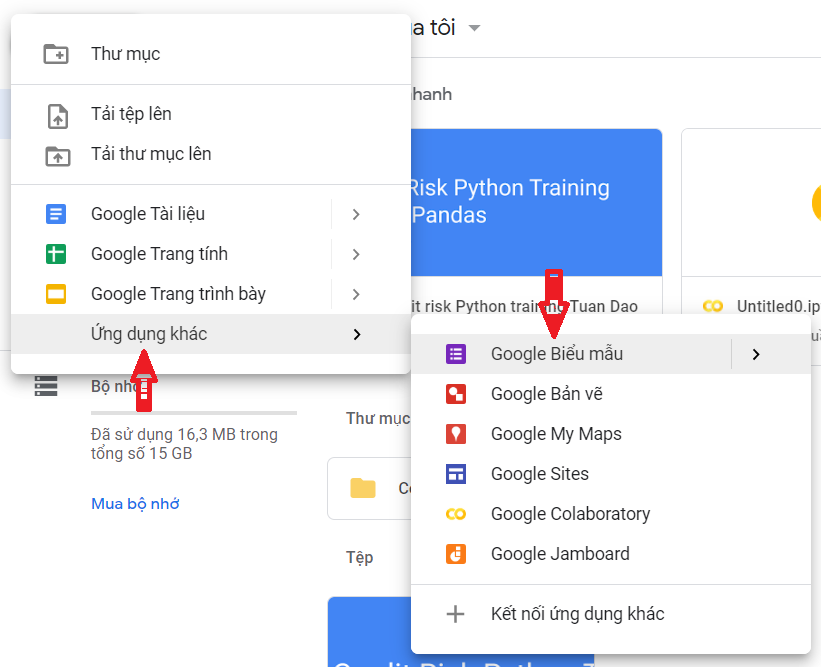Open Ứng dụng khác menu item
821x667 pixels.
coord(210,334)
